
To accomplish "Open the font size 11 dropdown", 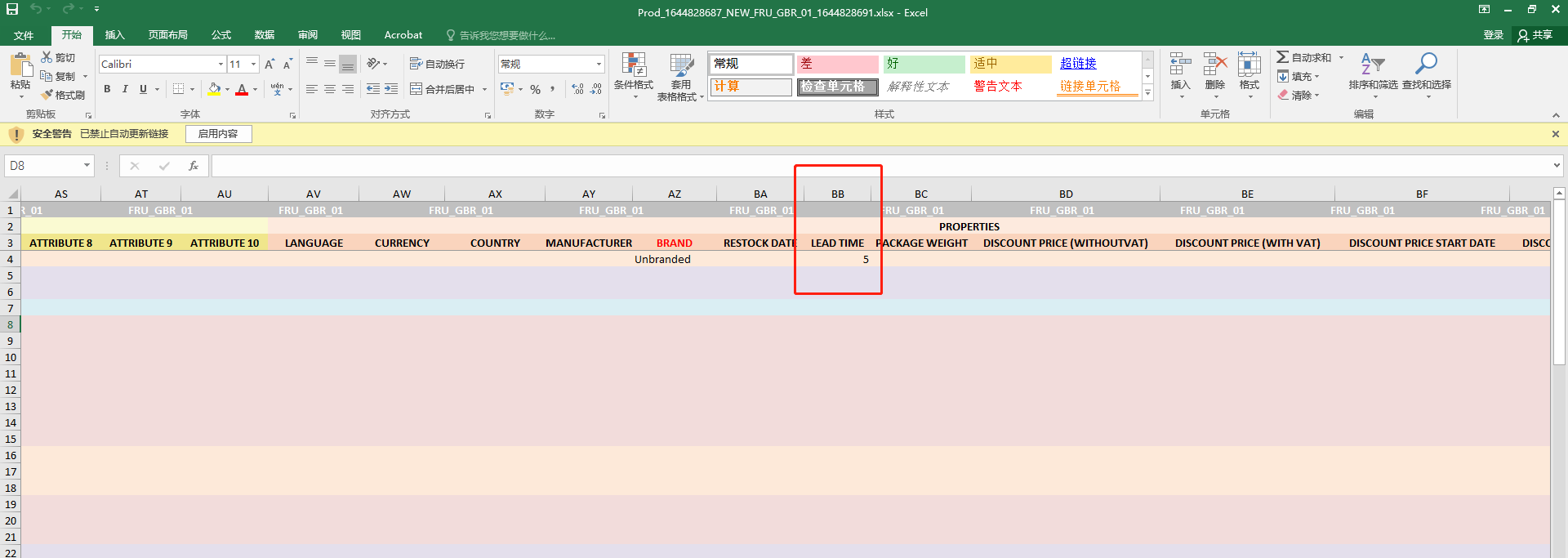I will pos(253,64).
